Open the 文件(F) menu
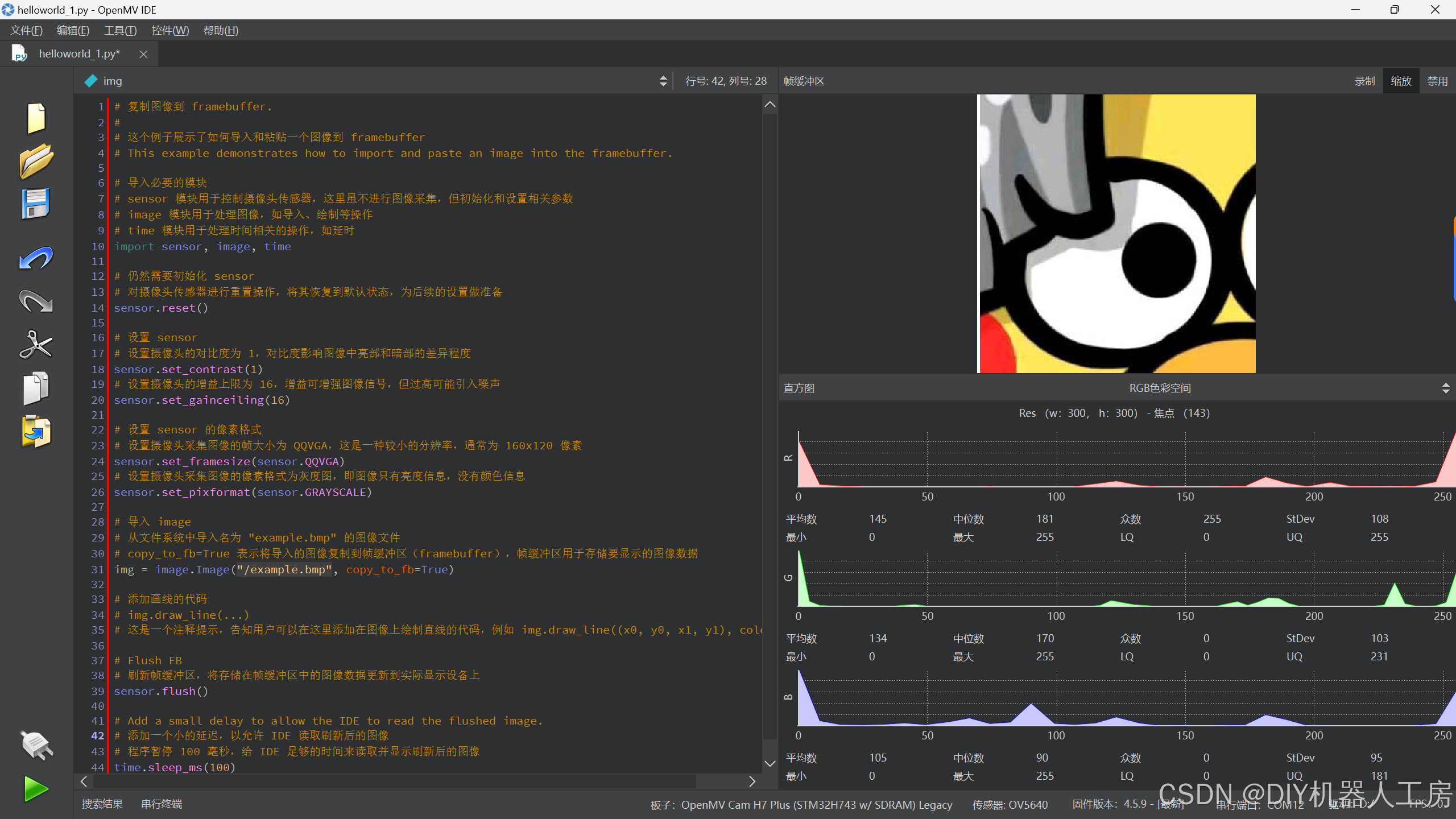Screen dimensions: 1456x819 [26, 30]
